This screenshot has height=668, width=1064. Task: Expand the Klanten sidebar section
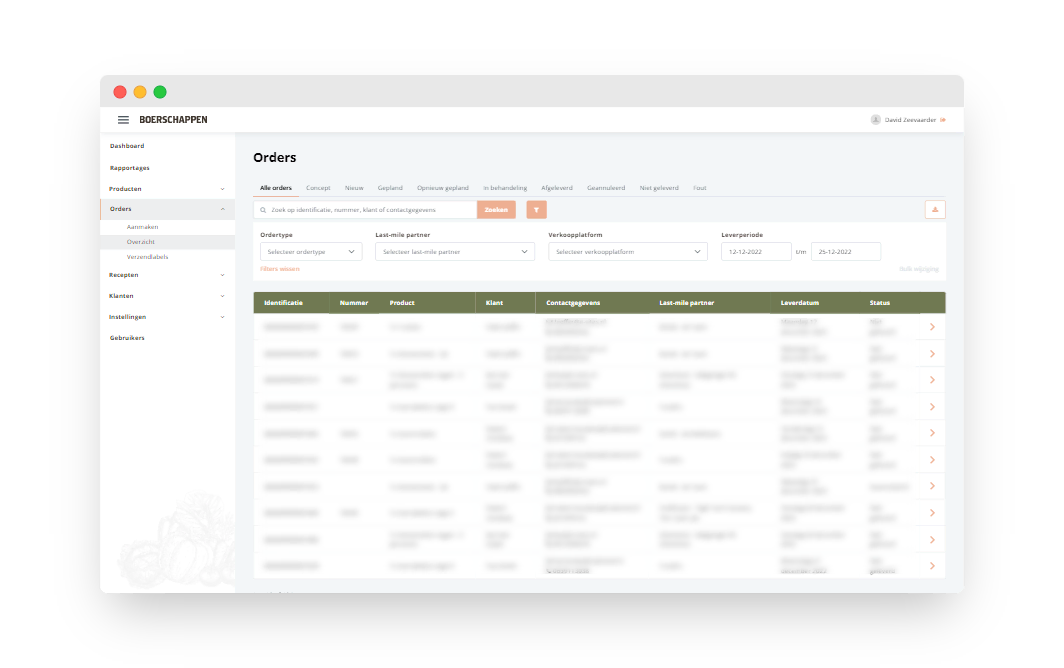pyautogui.click(x=167, y=296)
